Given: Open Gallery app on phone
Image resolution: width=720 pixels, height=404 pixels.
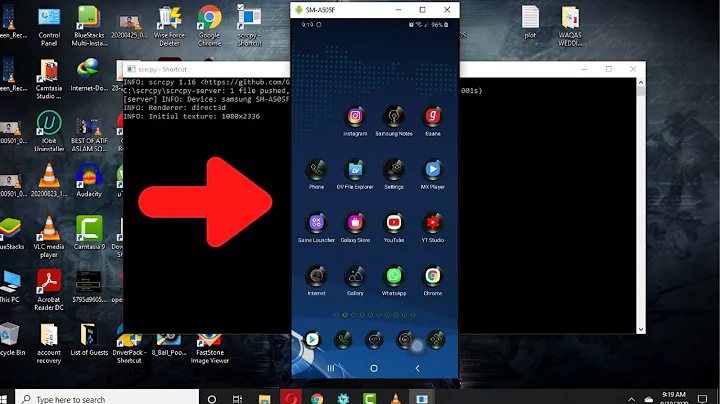Looking at the screenshot, I should coord(355,276).
